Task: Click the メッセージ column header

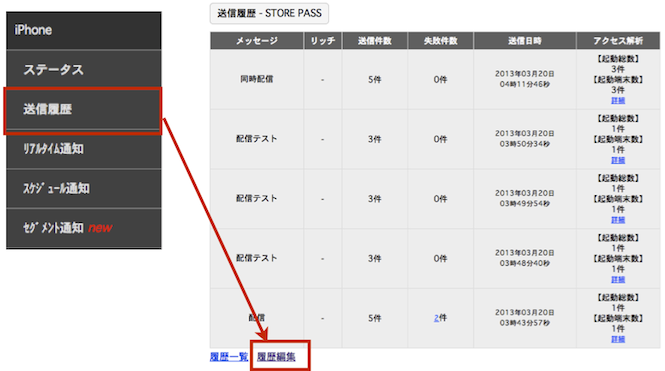Action: 257,41
